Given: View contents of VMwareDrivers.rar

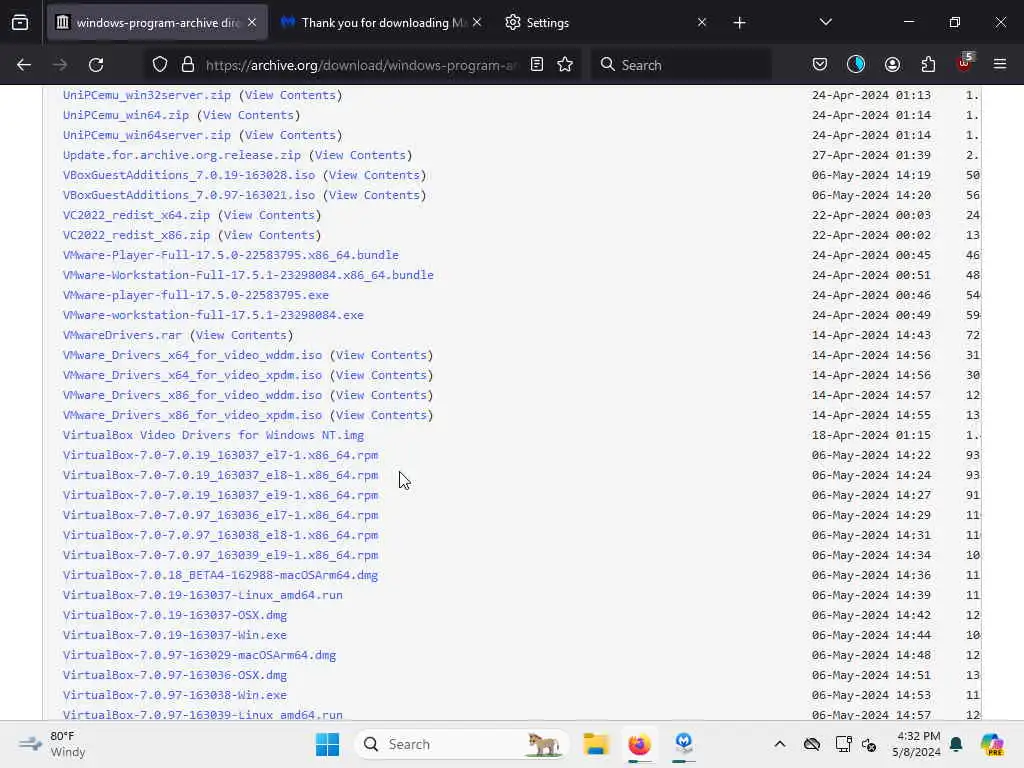Looking at the screenshot, I should point(242,335).
